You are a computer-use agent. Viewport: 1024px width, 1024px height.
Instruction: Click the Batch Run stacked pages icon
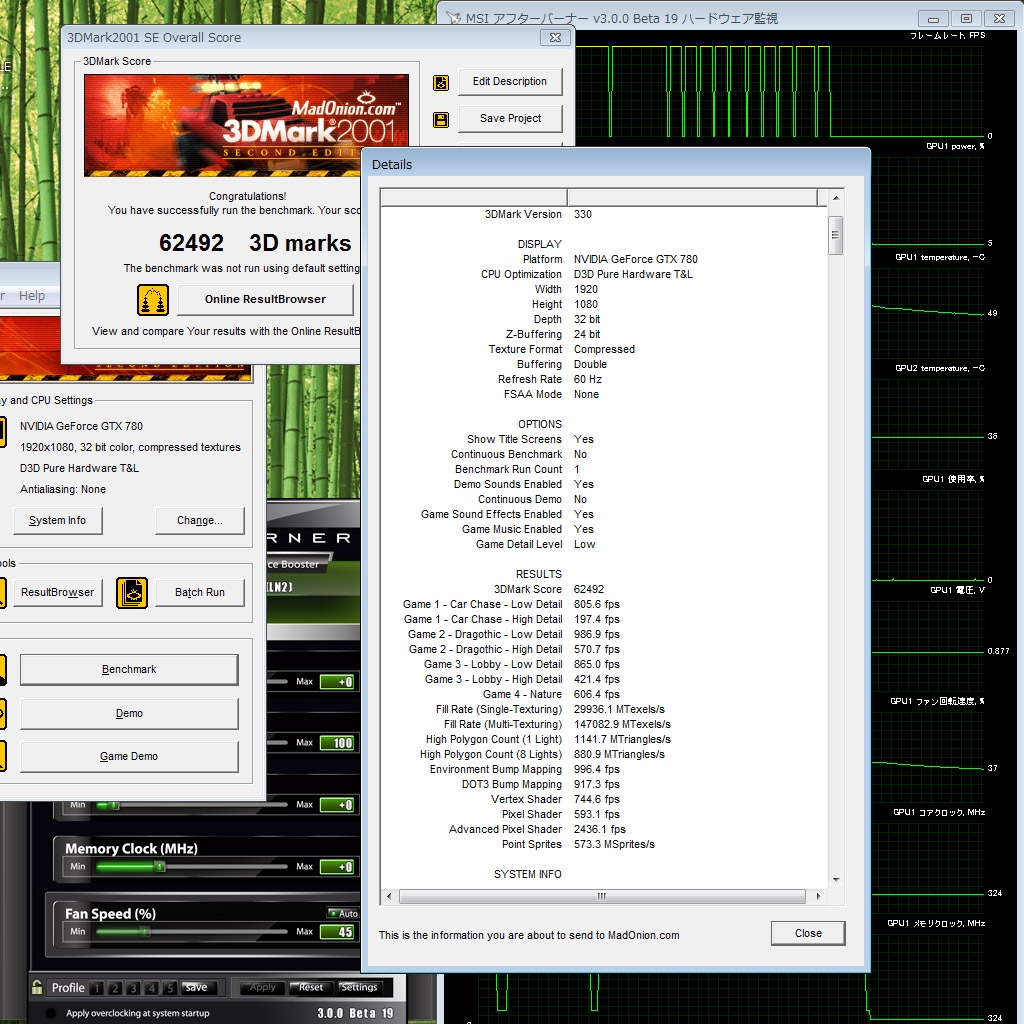pos(131,592)
